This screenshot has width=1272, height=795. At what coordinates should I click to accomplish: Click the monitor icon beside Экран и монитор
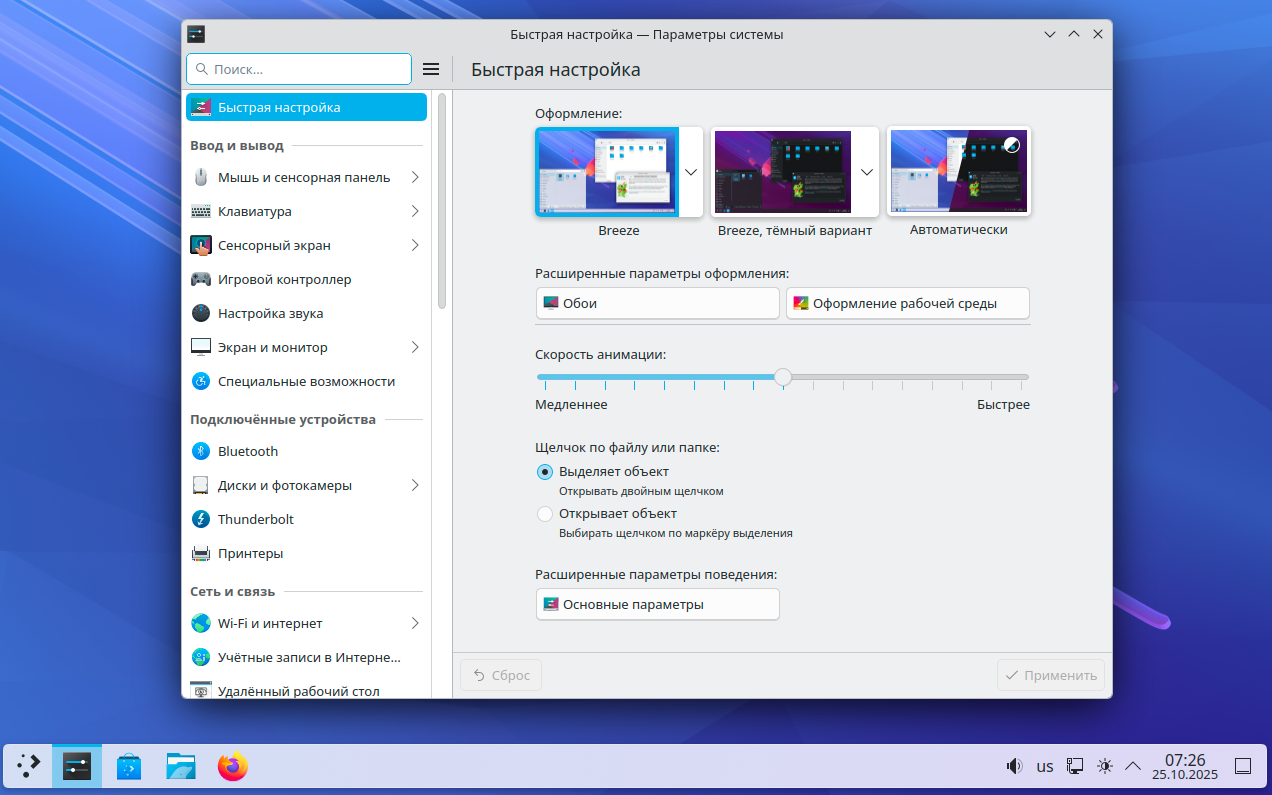pyautogui.click(x=201, y=347)
